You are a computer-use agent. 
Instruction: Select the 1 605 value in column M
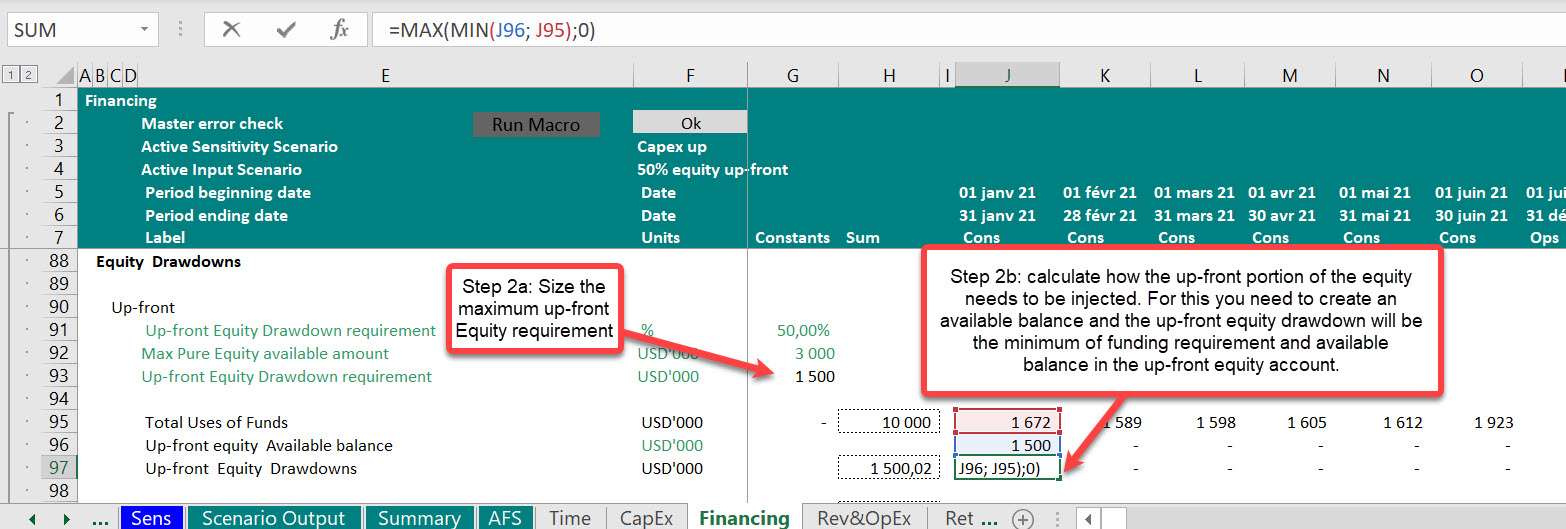pos(1290,422)
